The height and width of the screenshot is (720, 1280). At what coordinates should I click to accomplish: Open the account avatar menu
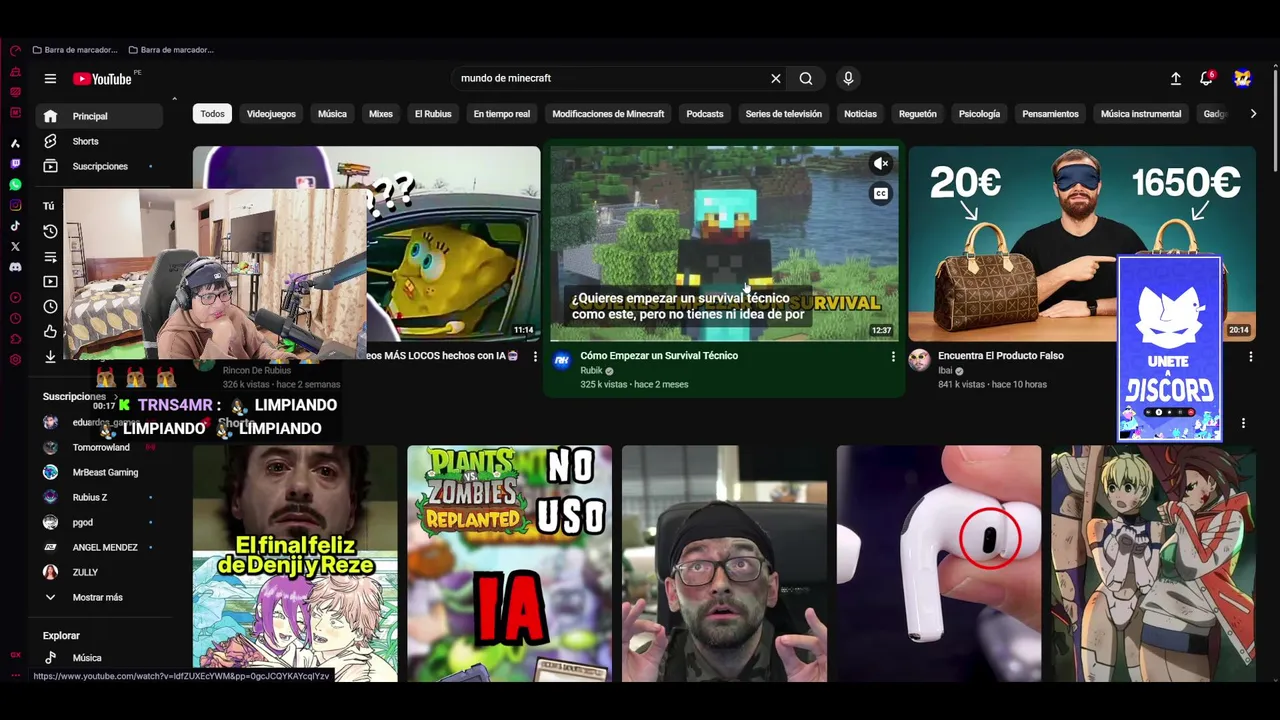point(1242,78)
